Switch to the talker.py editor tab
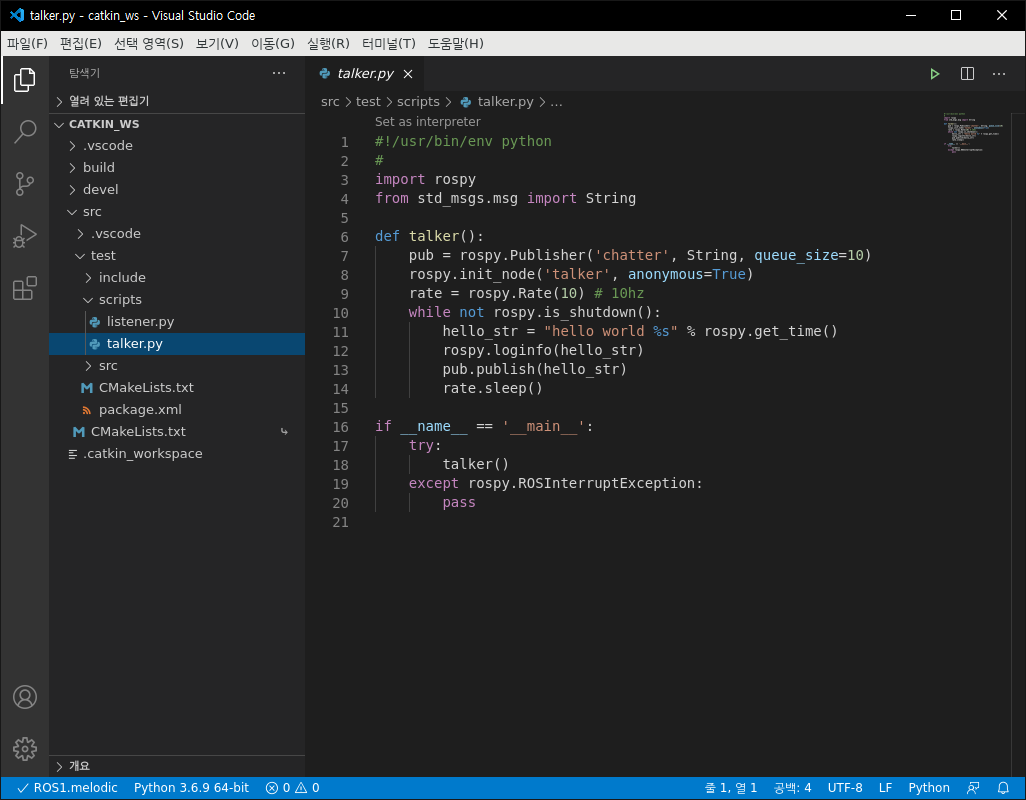The image size is (1026, 800). tap(365, 74)
